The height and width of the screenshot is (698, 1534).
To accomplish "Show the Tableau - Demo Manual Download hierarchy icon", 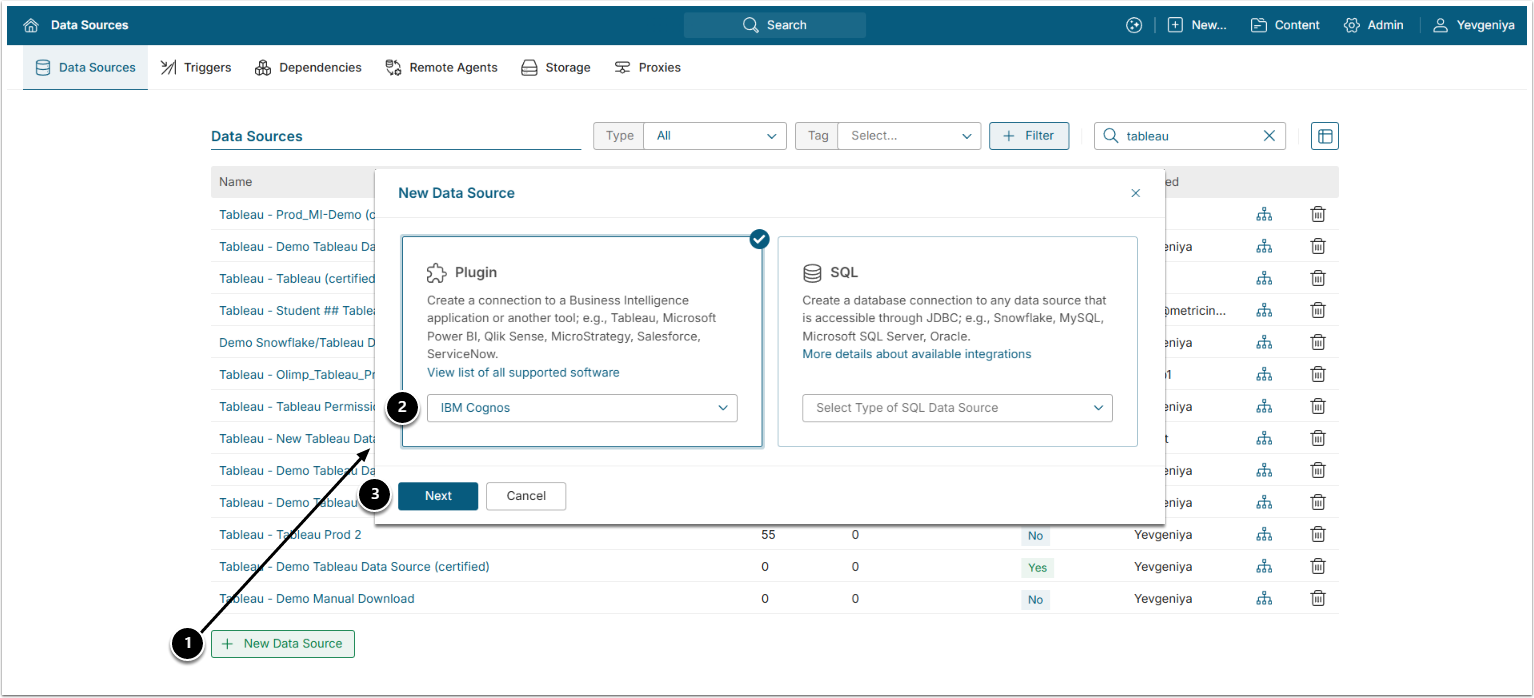I will coord(1264,599).
